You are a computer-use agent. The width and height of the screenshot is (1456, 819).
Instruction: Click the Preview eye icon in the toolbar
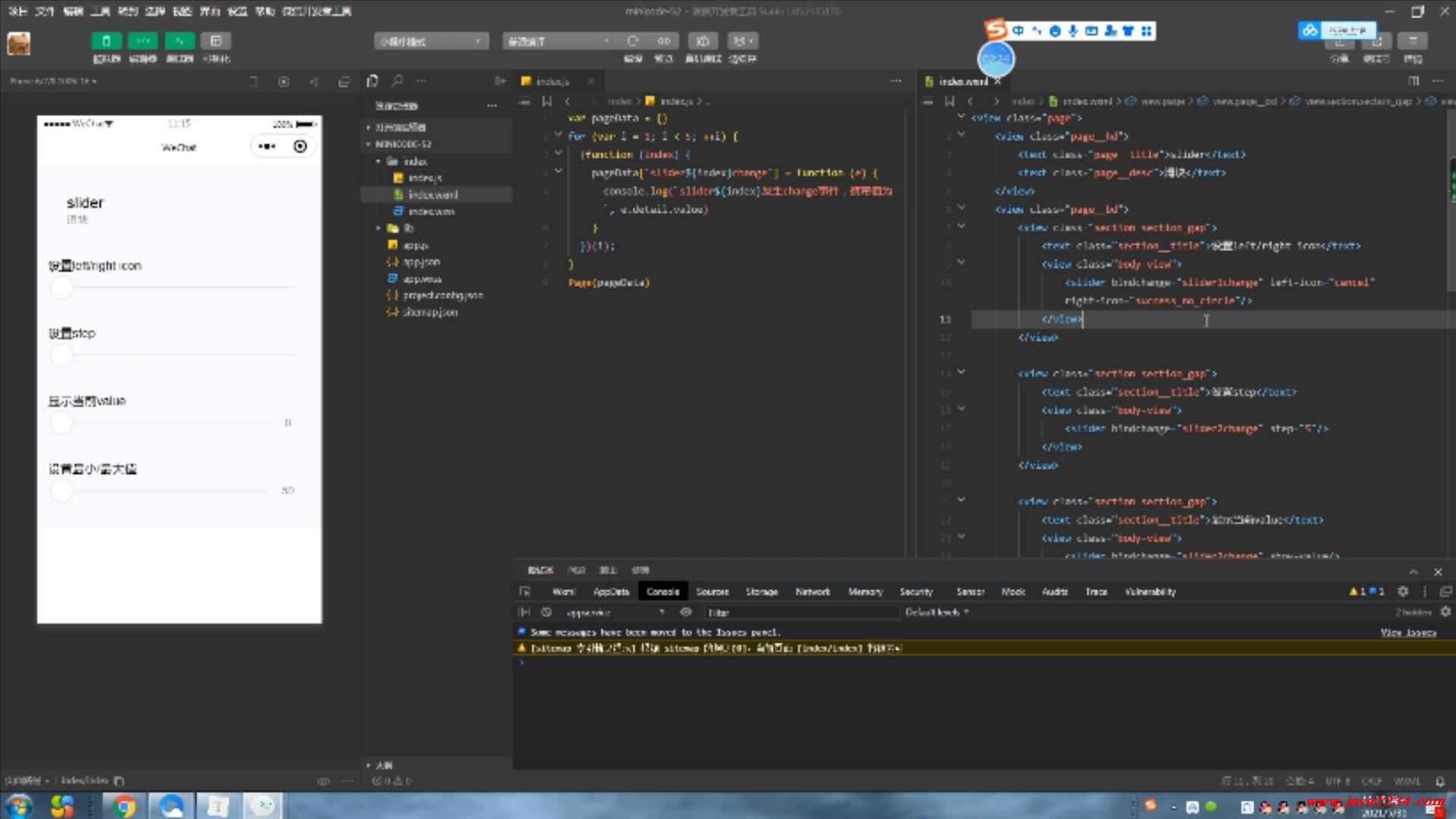click(664, 41)
